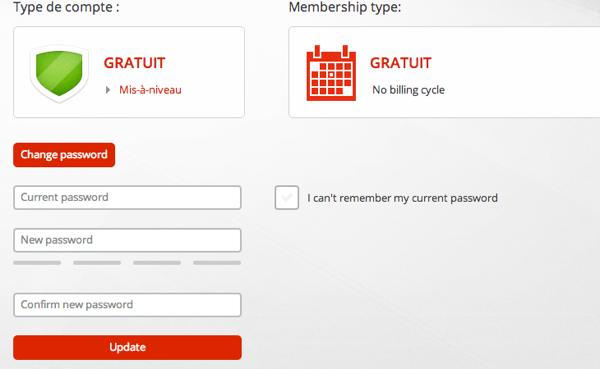Click the GRATUIT account type heading
The height and width of the screenshot is (369, 600).
134,63
